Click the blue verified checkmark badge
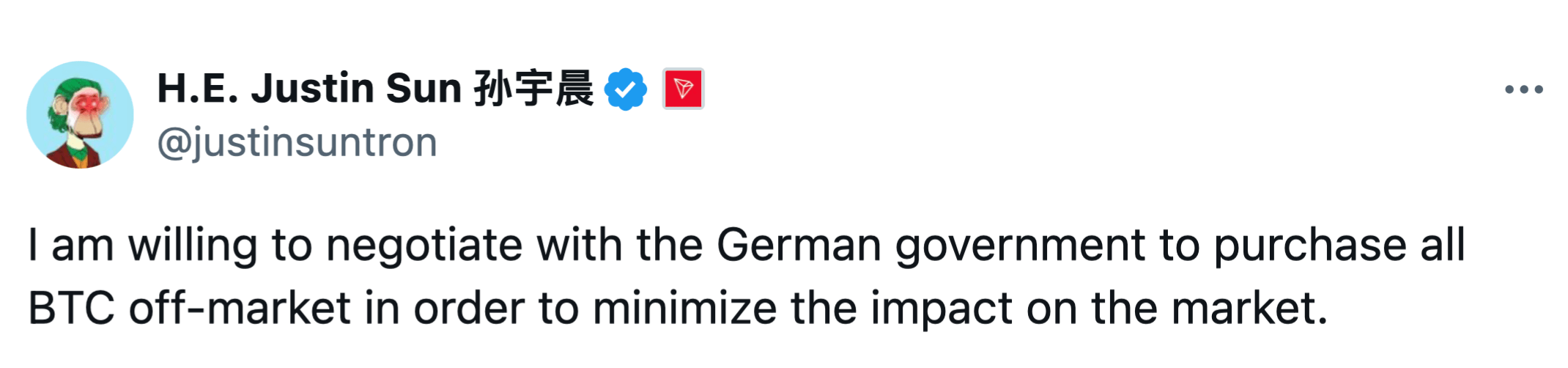This screenshot has width=1568, height=368. click(x=625, y=89)
